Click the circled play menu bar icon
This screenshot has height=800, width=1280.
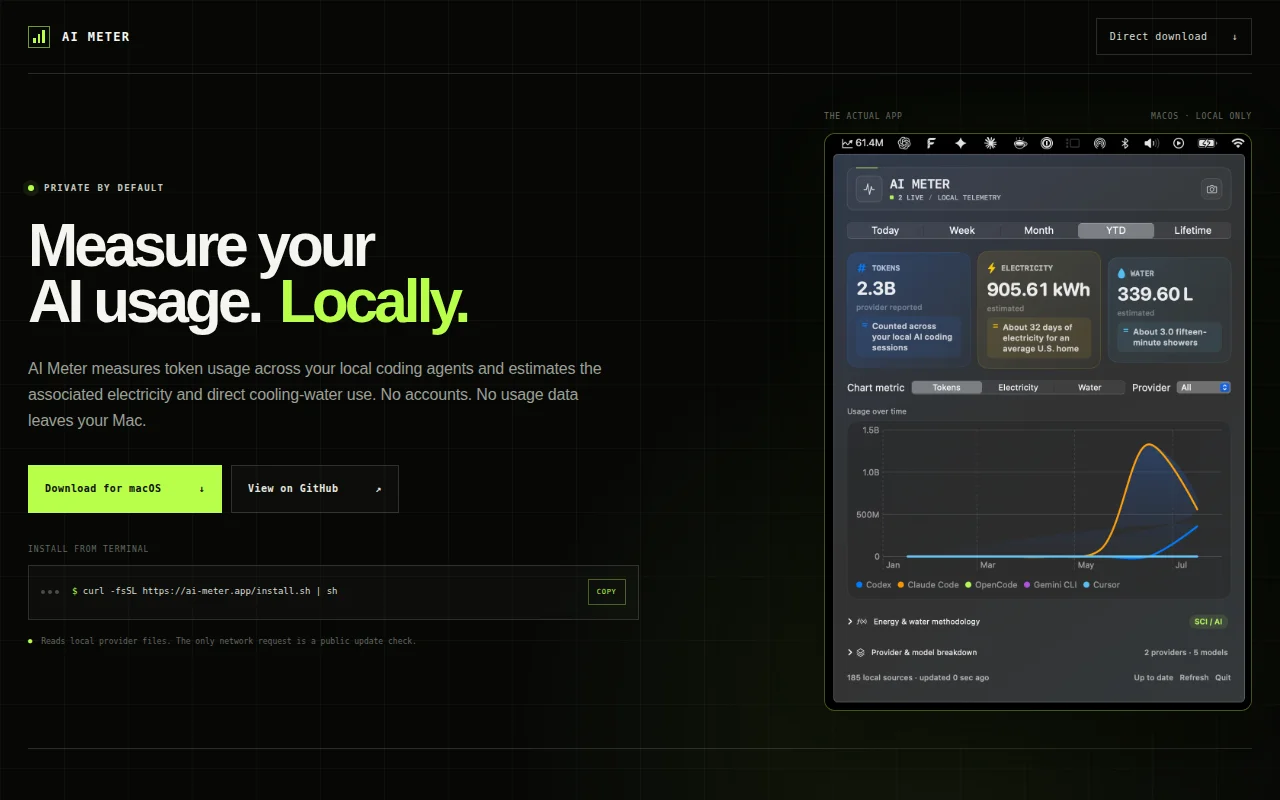1178,143
